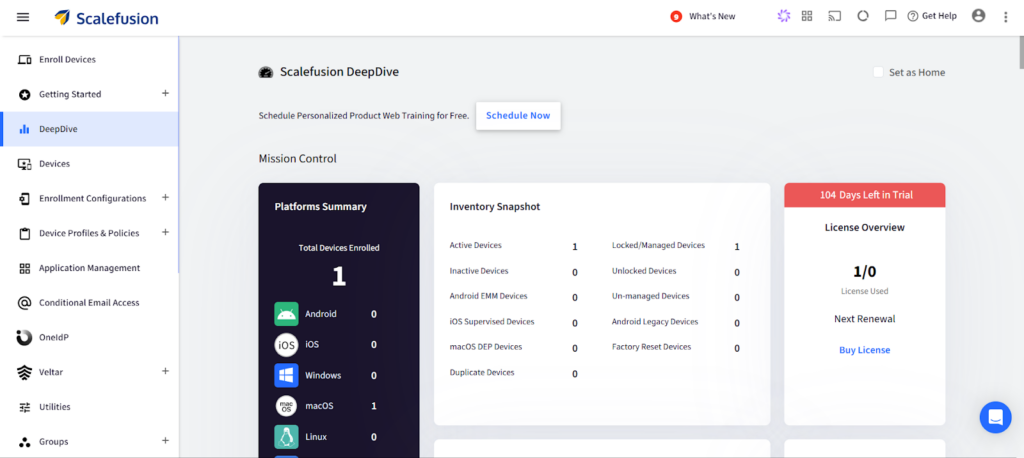Click the Linux penguin icon

pyautogui.click(x=286, y=436)
